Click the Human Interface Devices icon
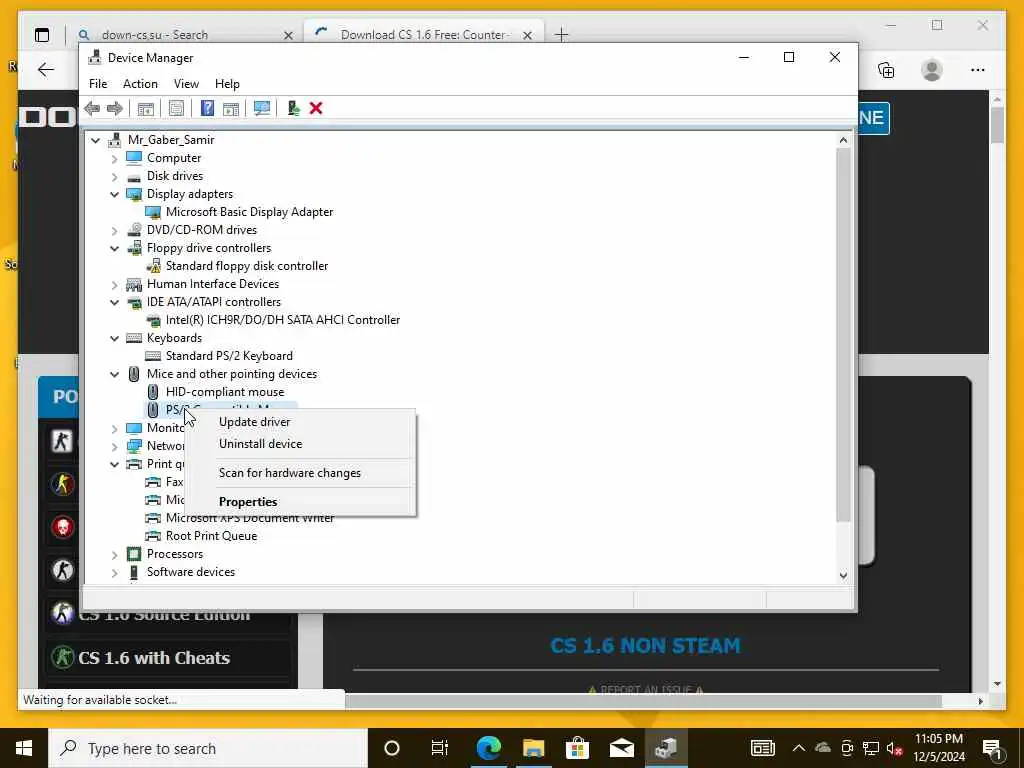The image size is (1024, 768). click(134, 284)
